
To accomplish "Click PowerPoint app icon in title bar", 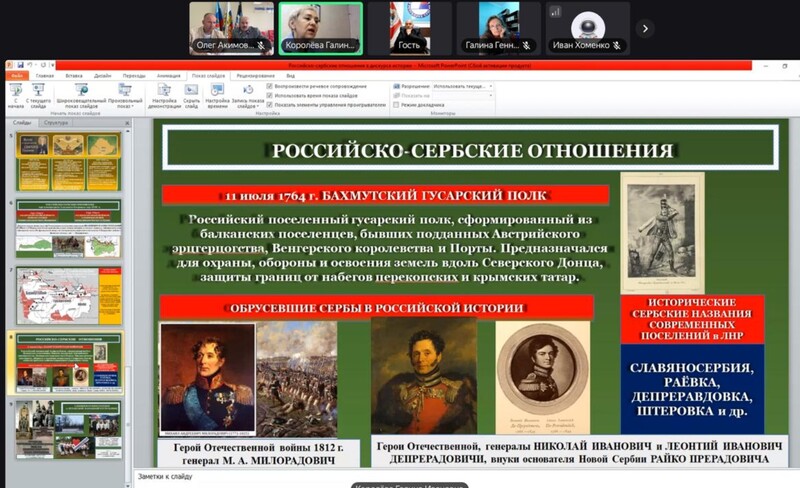I will [x=10, y=65].
